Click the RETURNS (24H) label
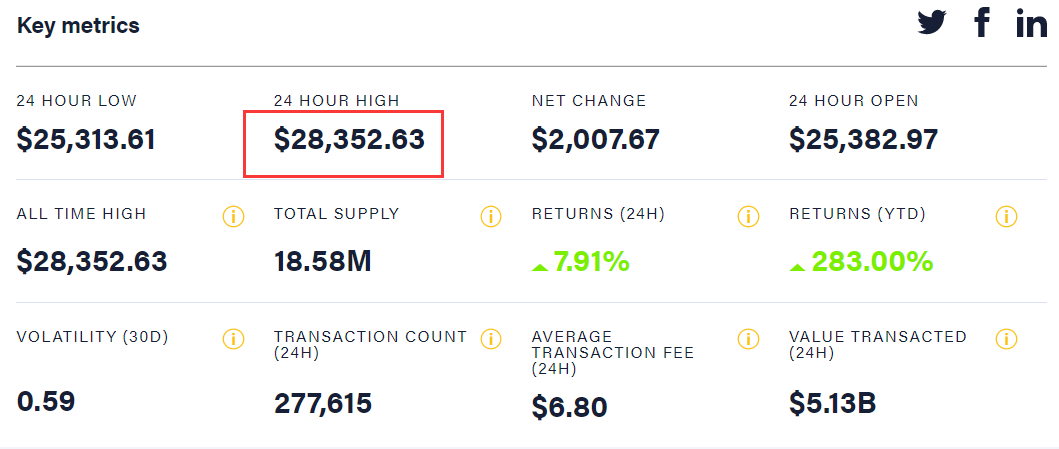Screen dimensions: 1059x449 pos(598,215)
